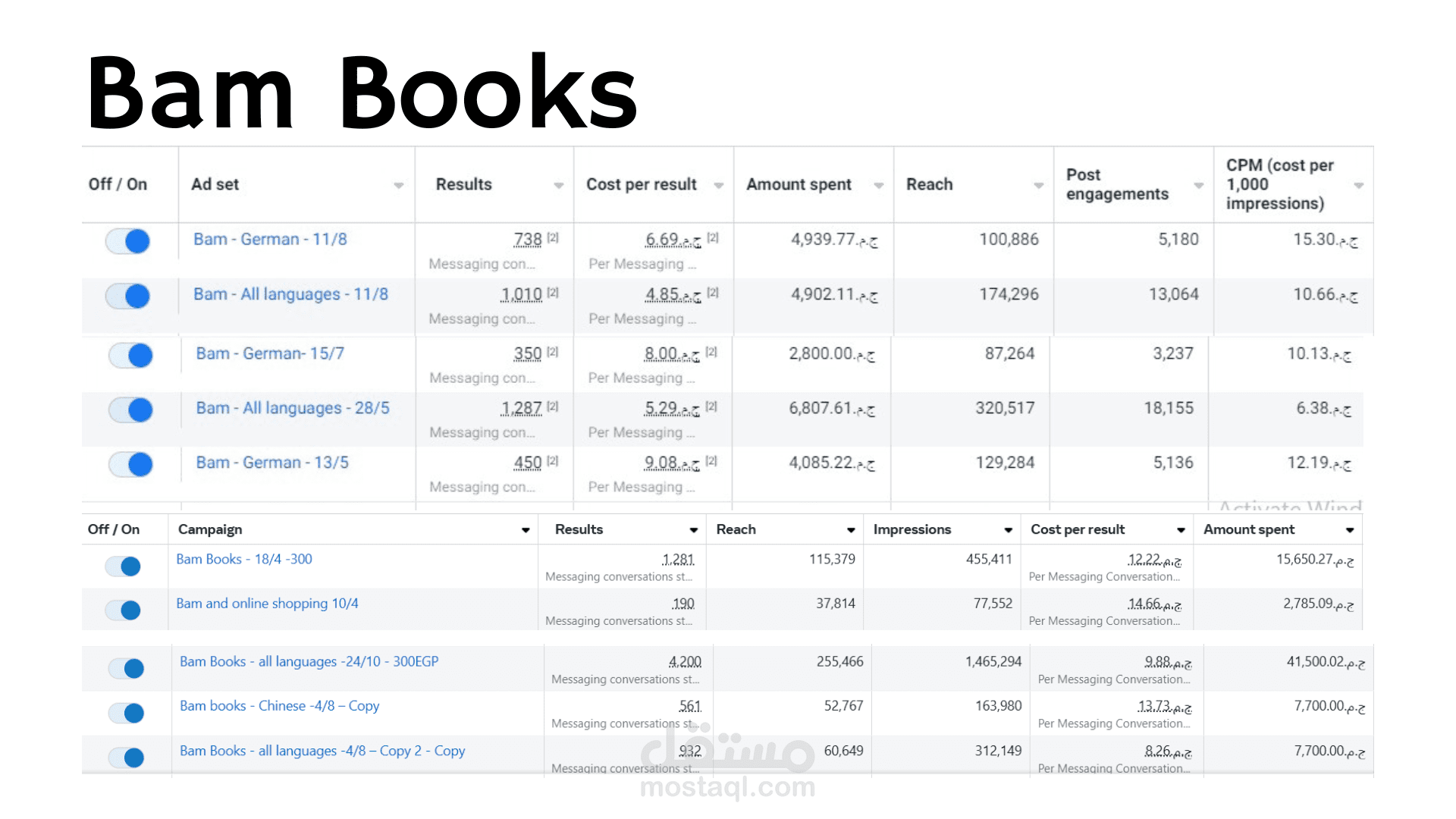
Task: Click the footnote marker beside 738 results
Action: pos(553,237)
